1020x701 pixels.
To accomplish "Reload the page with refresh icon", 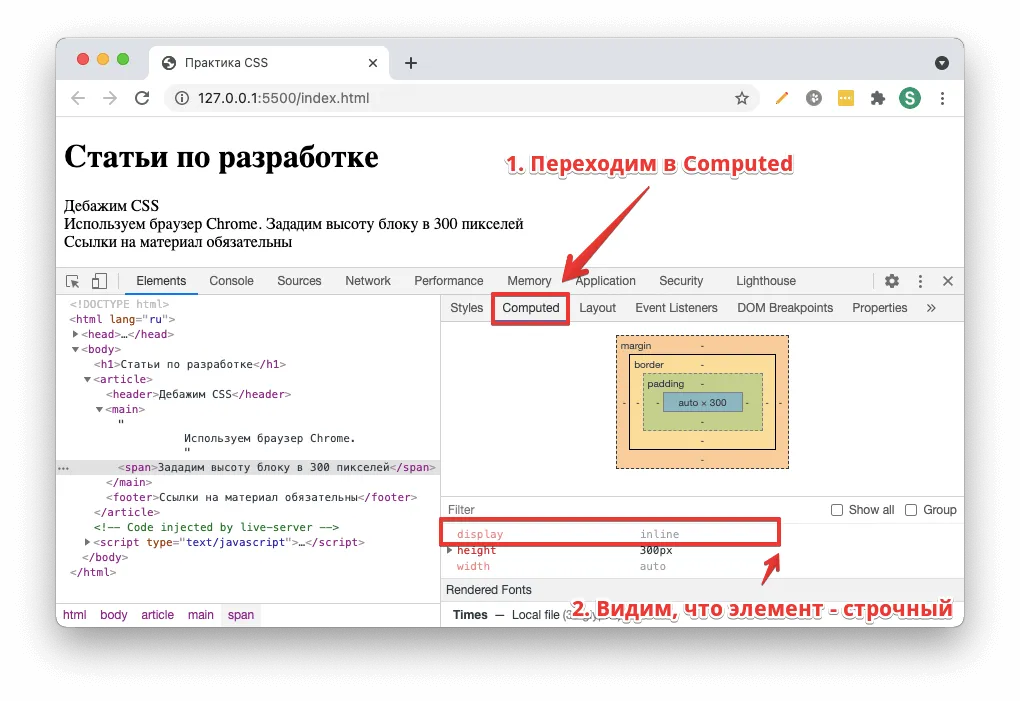I will 142,98.
